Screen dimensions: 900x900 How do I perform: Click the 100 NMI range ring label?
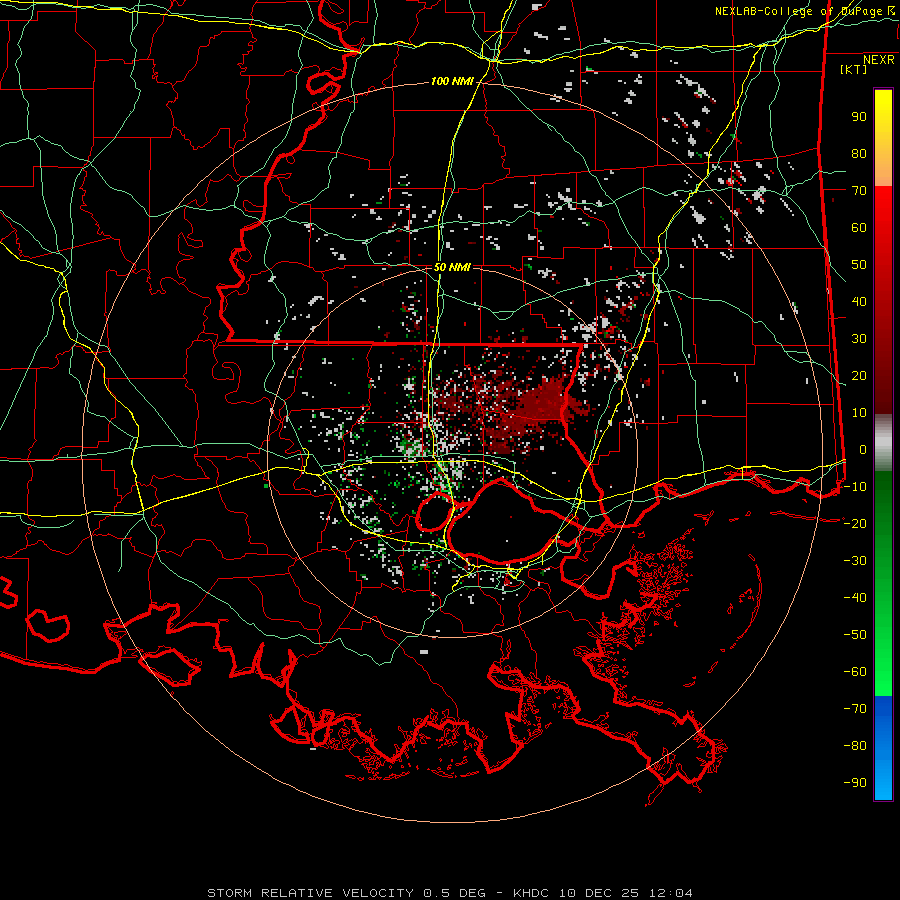click(452, 82)
